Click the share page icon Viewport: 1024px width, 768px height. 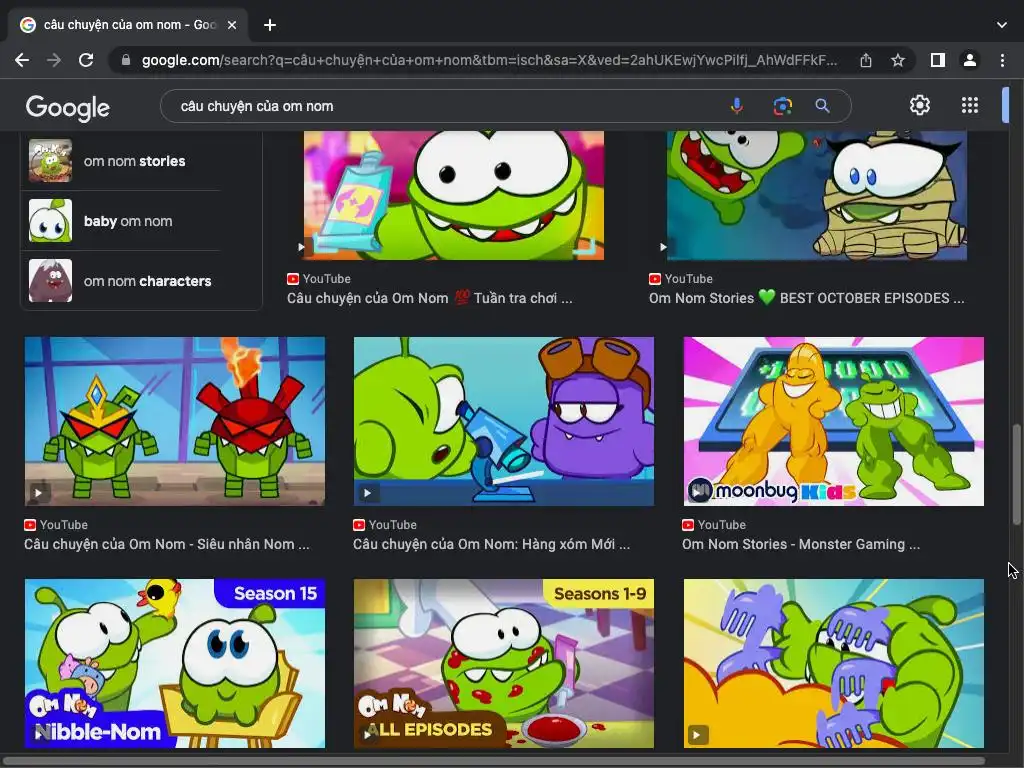(866, 60)
